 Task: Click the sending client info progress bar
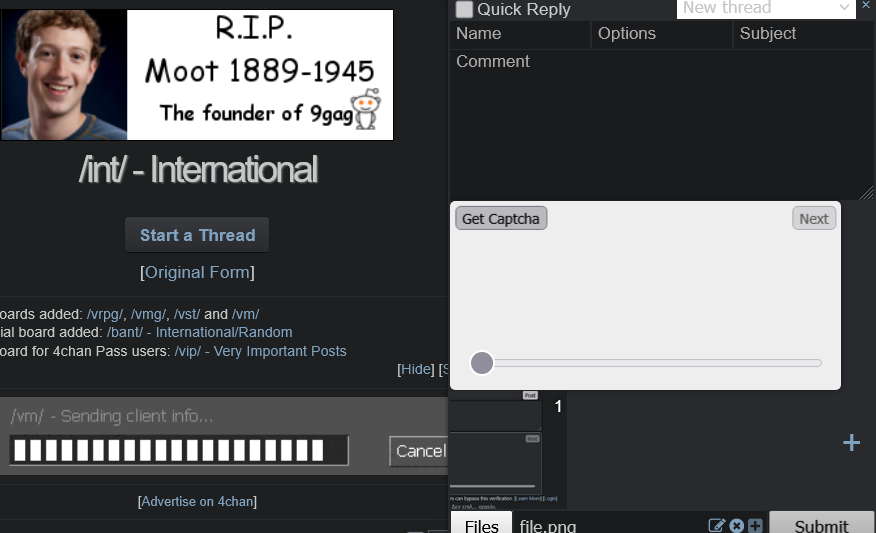tap(179, 450)
